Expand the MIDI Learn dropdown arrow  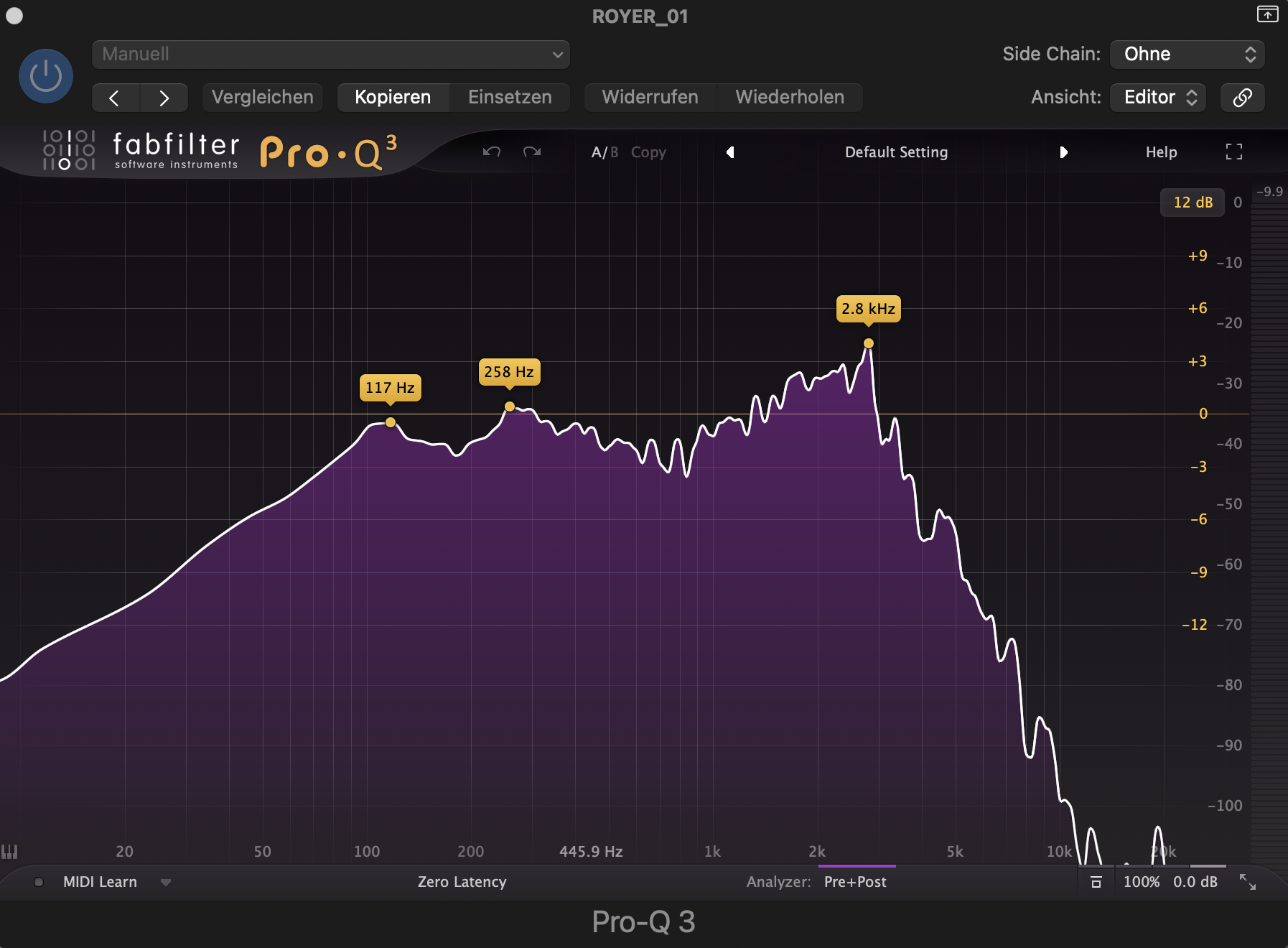(166, 883)
